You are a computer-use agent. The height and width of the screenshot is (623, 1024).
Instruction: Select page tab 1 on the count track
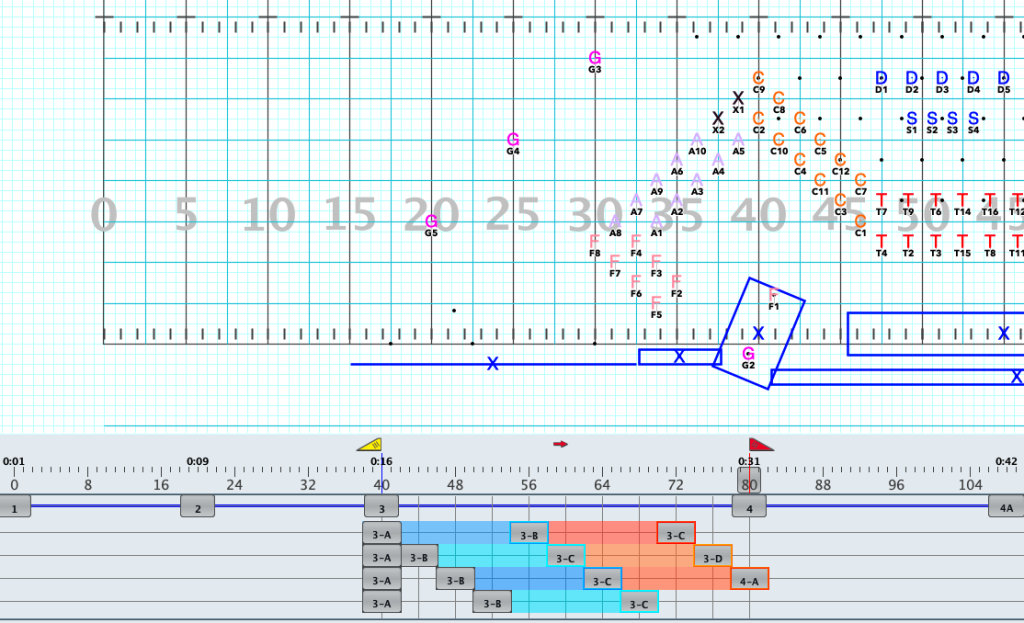coord(14,507)
